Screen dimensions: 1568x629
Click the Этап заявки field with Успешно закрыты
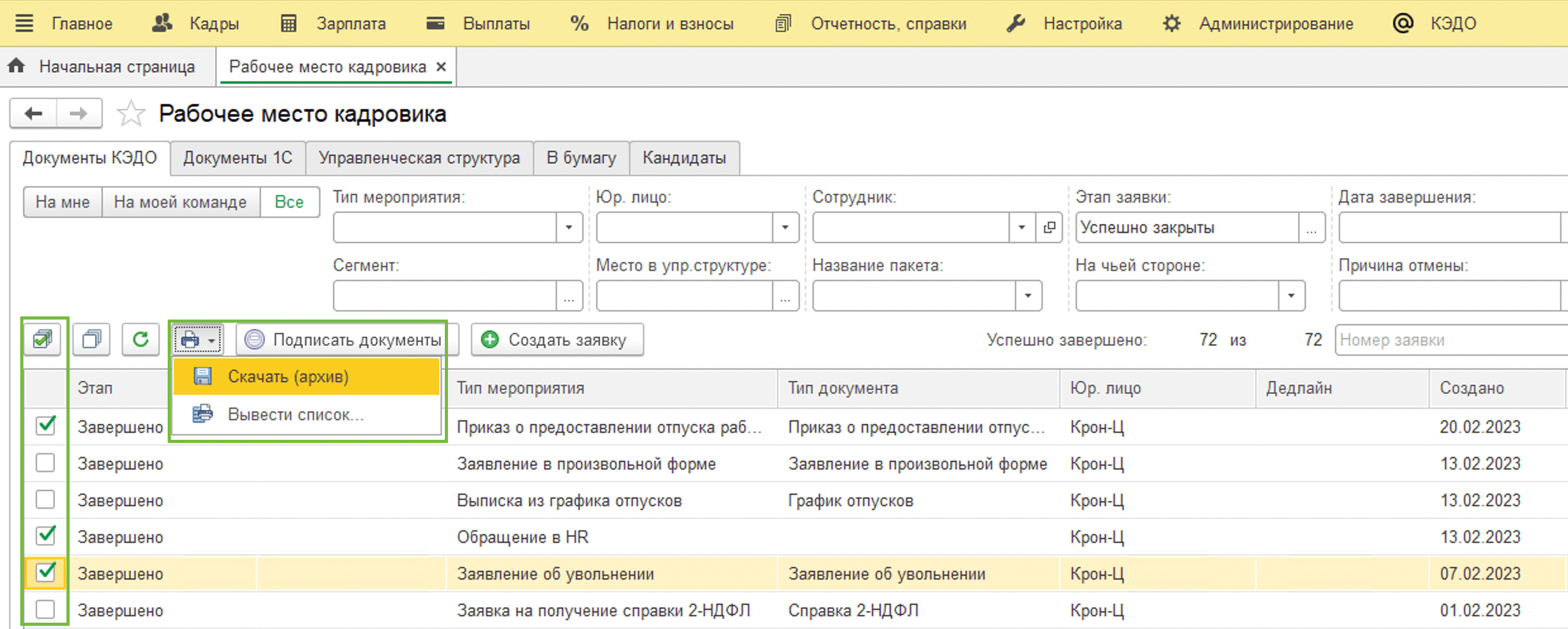coord(1187,227)
